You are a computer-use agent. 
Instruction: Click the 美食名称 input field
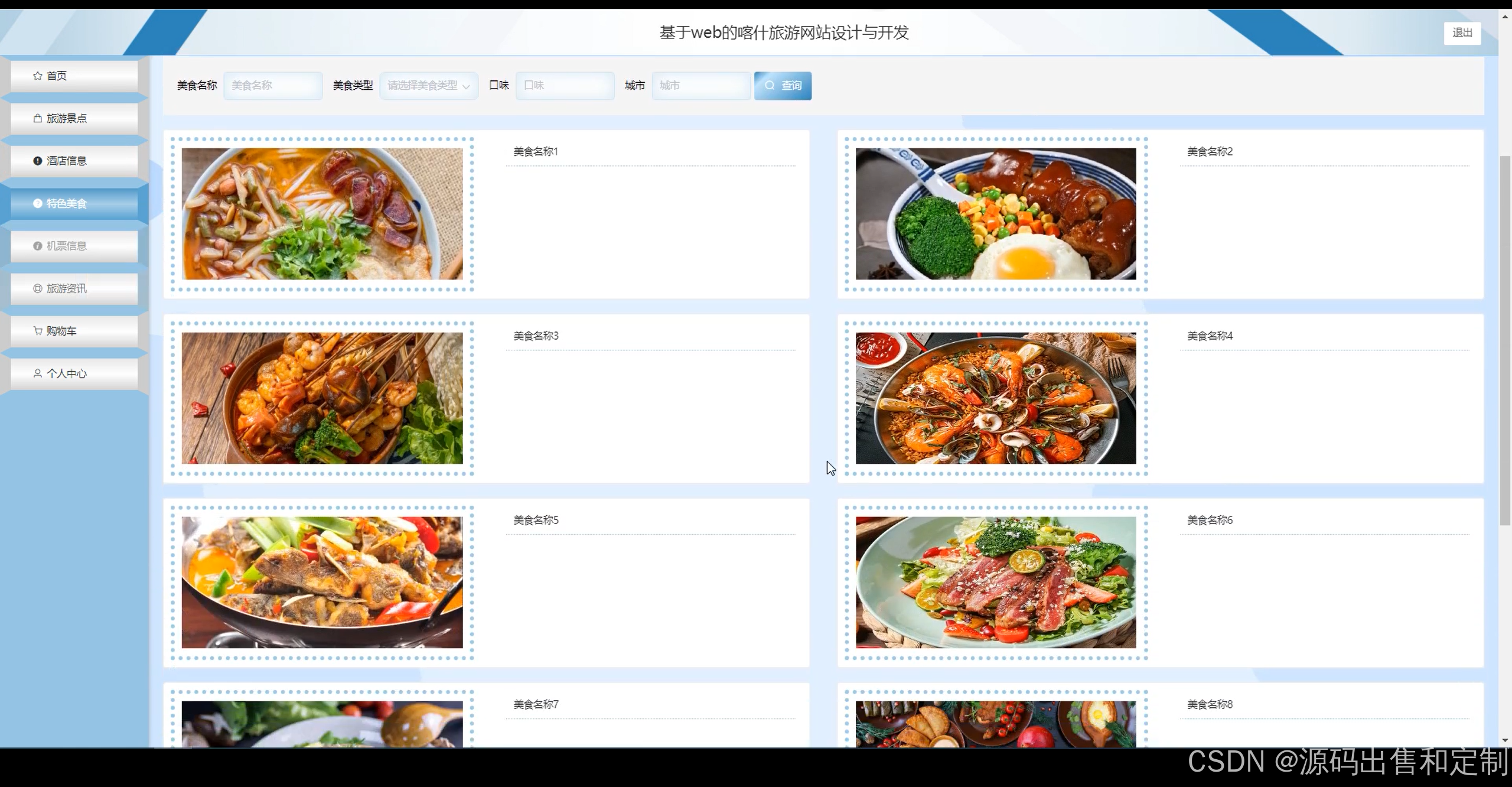coord(273,86)
